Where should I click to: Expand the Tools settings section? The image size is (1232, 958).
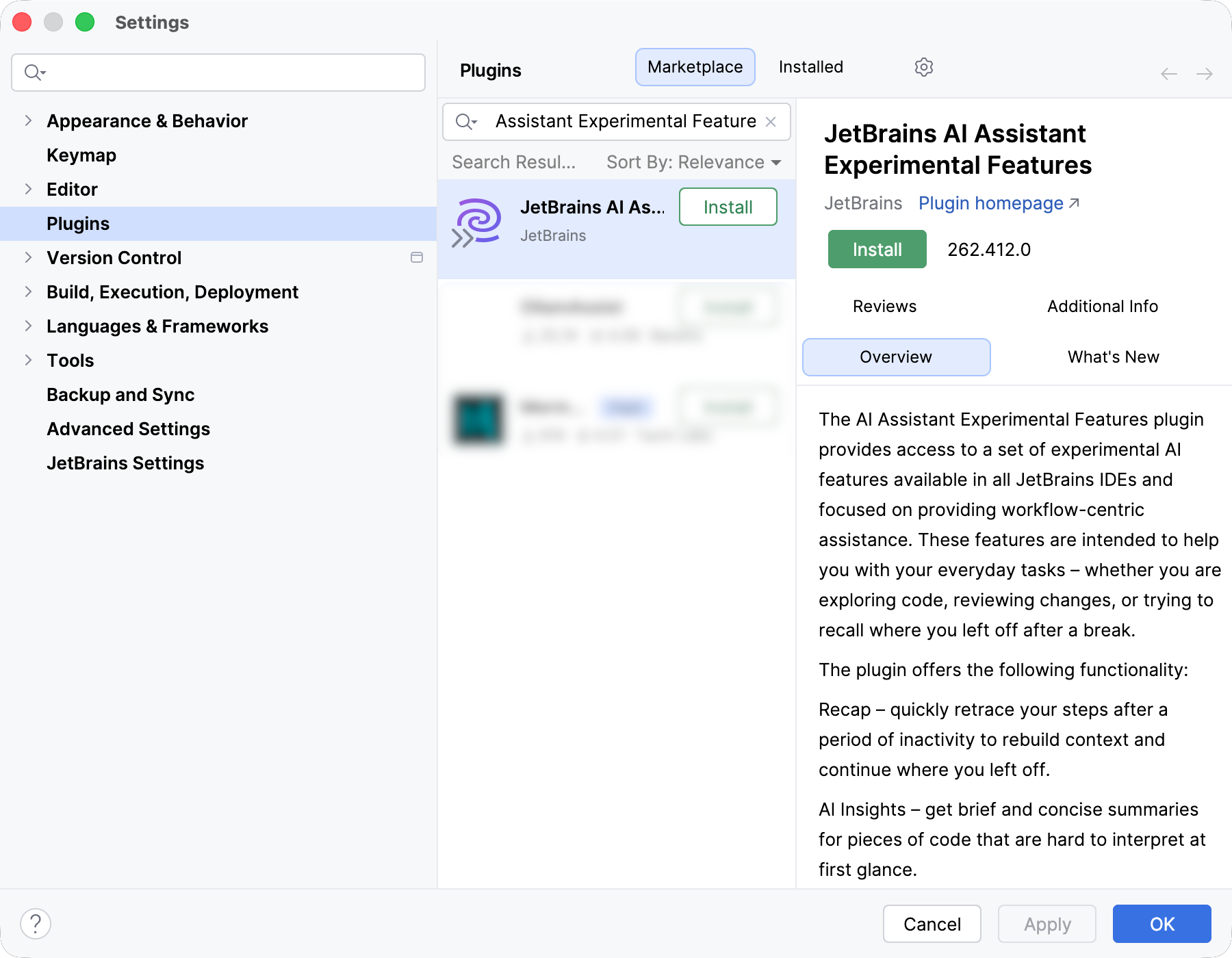(x=28, y=360)
